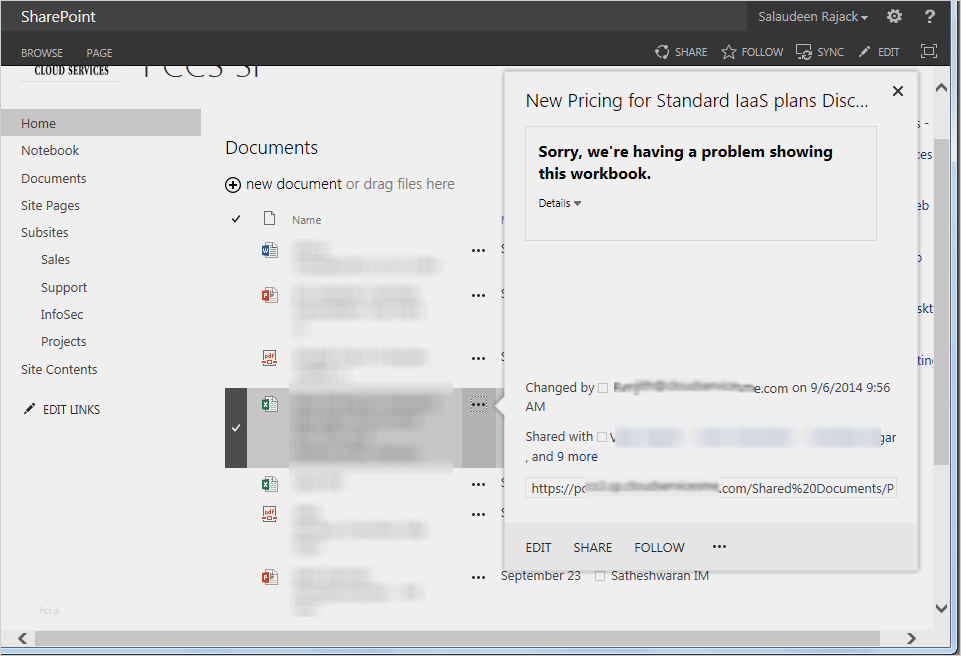This screenshot has height=656, width=961.
Task: Click the '9 more' shared-with link
Action: [x=577, y=457]
